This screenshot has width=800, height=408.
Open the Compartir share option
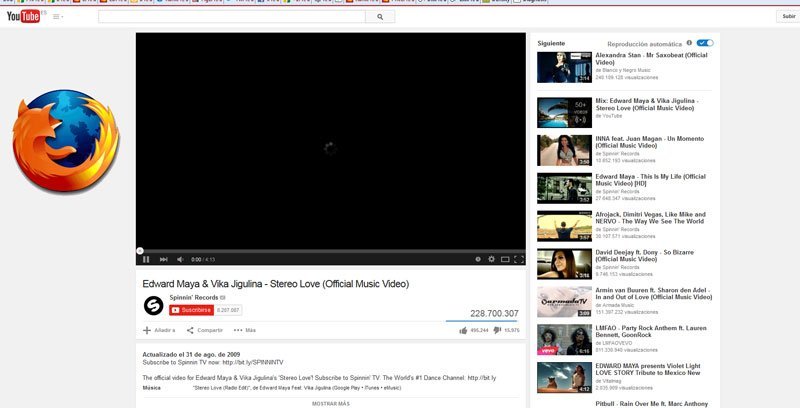tap(205, 330)
